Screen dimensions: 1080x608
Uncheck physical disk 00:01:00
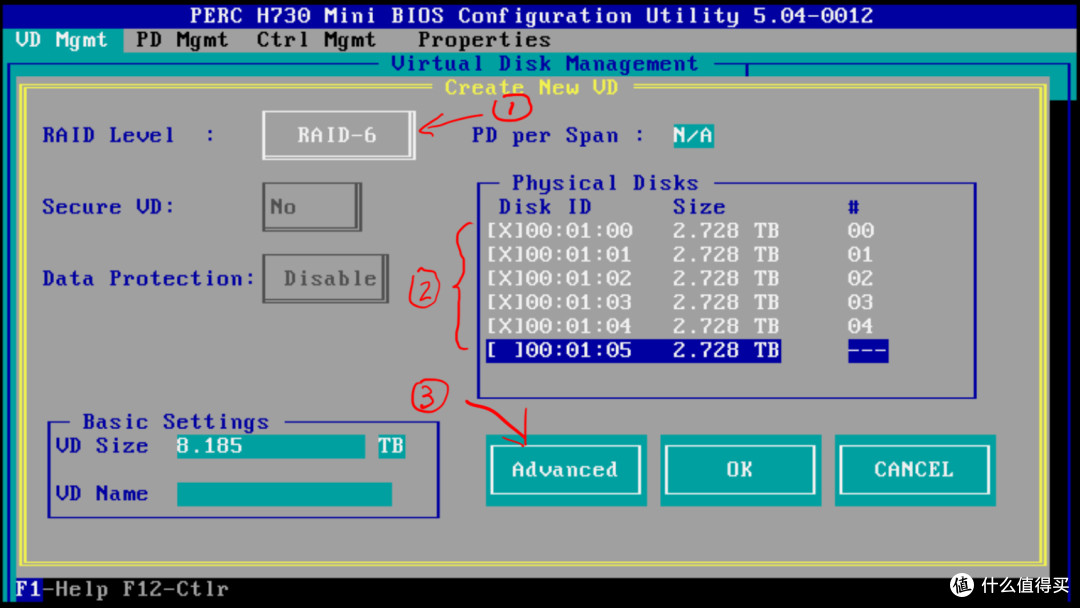[506, 231]
